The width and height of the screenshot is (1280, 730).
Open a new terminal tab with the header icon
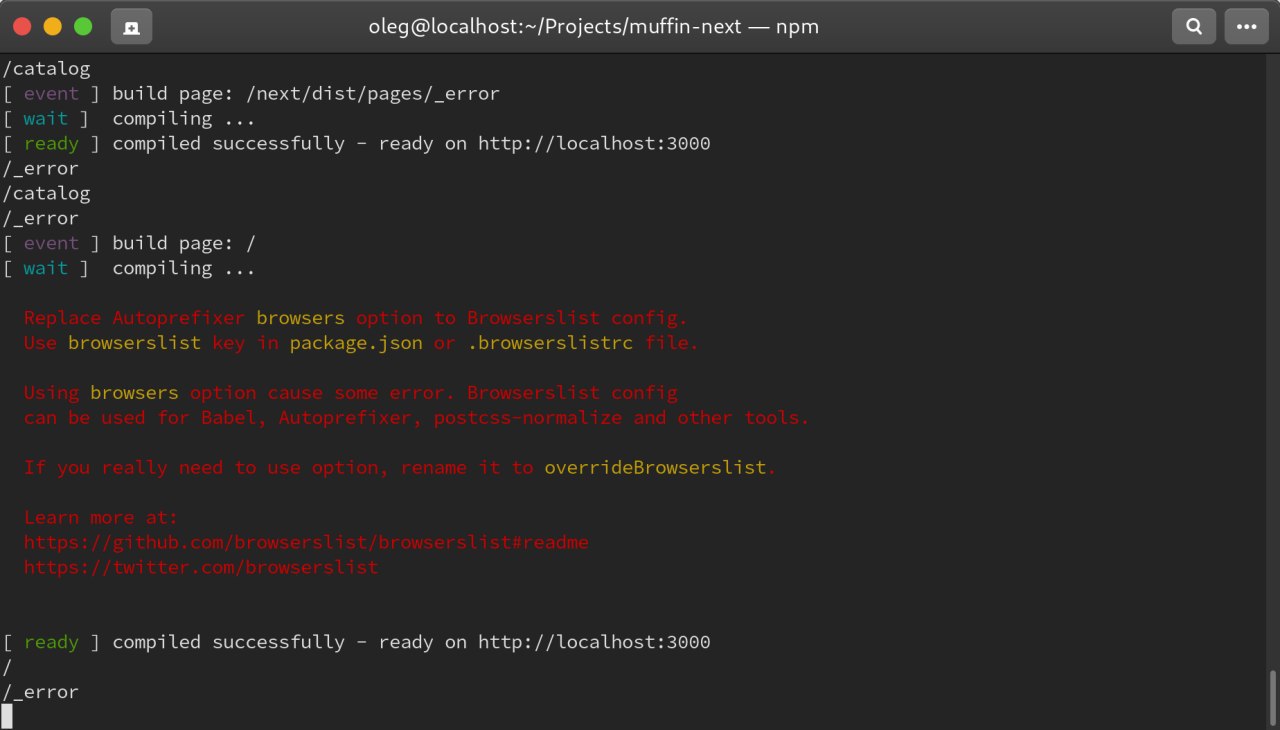(x=131, y=27)
